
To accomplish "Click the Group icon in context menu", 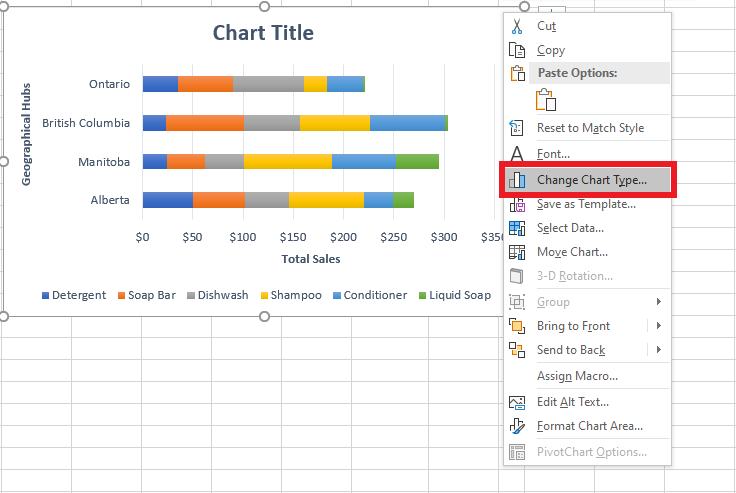I will click(517, 302).
